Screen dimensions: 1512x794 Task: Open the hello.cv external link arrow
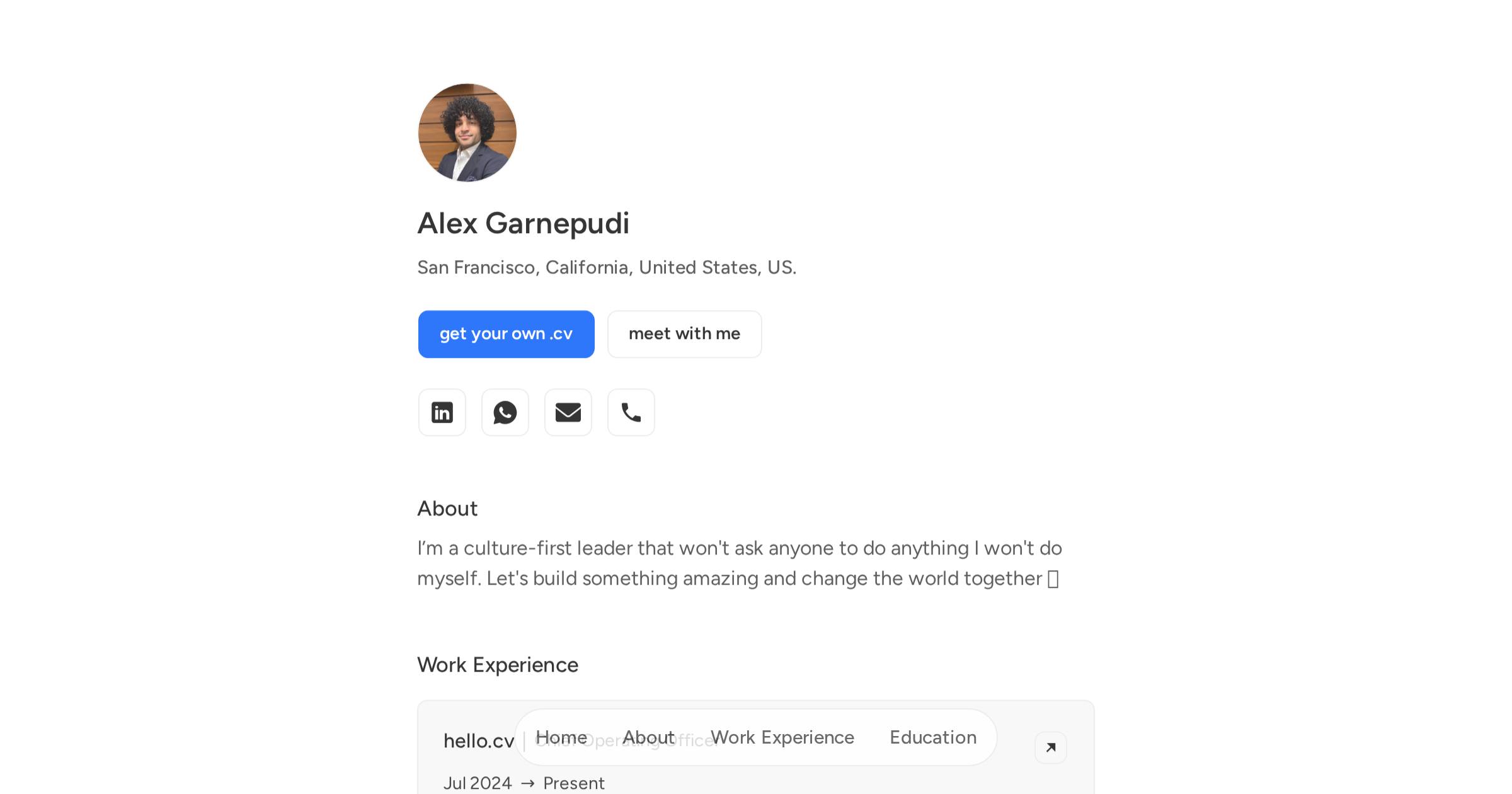click(1050, 747)
